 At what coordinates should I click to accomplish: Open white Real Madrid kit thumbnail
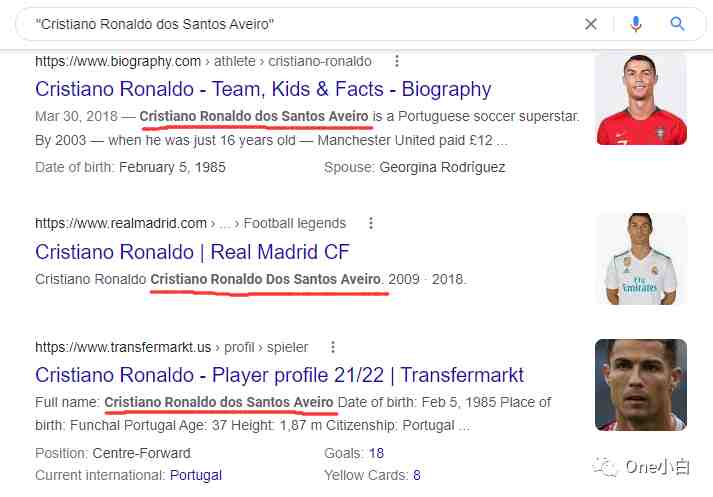pos(641,259)
